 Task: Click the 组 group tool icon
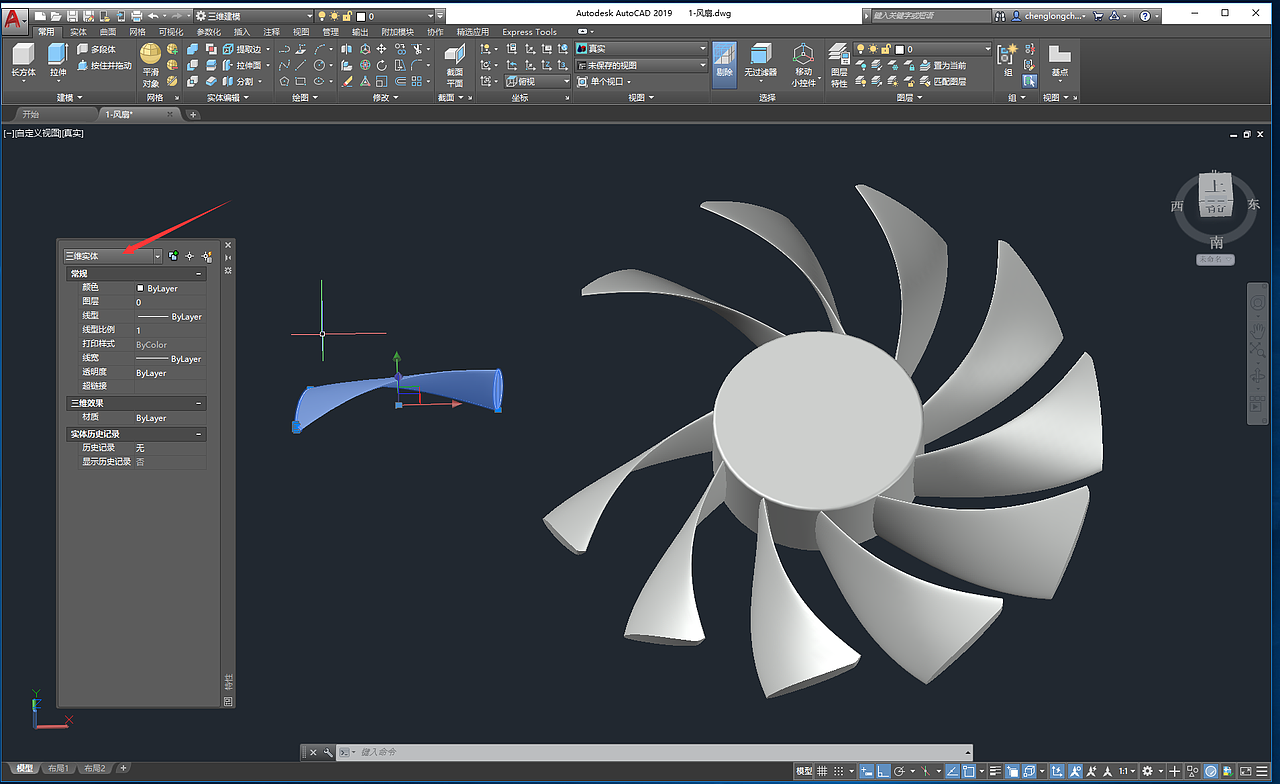1008,60
